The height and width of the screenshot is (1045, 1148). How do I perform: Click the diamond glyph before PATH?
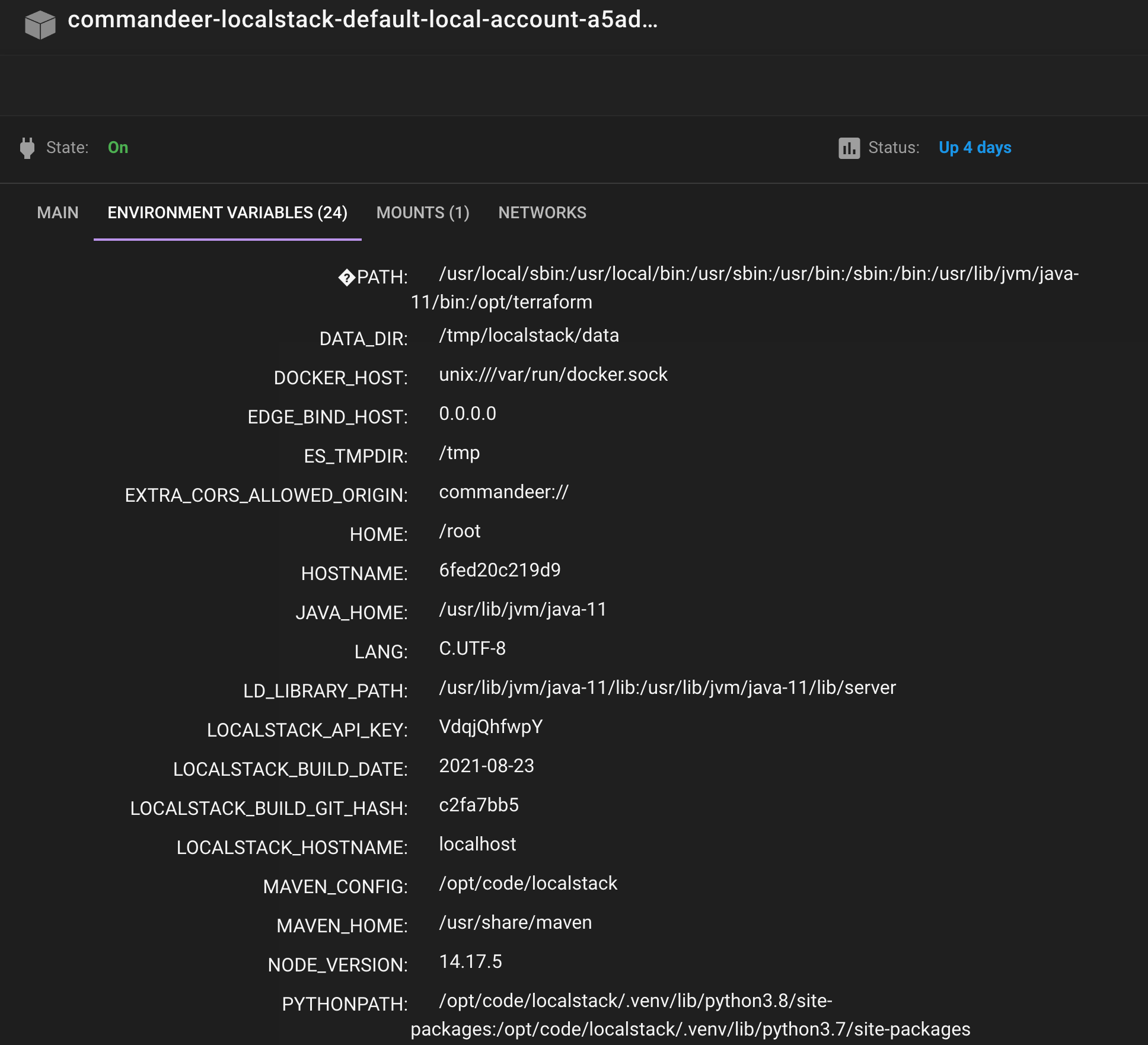pos(347,277)
